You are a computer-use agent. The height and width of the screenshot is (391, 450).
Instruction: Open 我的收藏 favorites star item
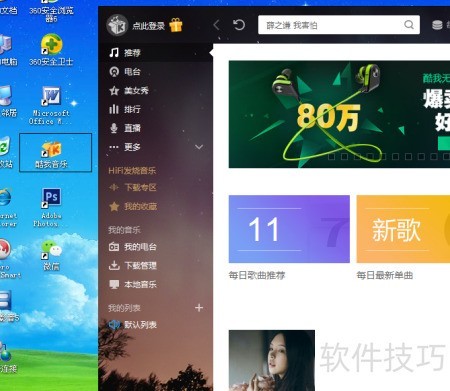tap(133, 207)
